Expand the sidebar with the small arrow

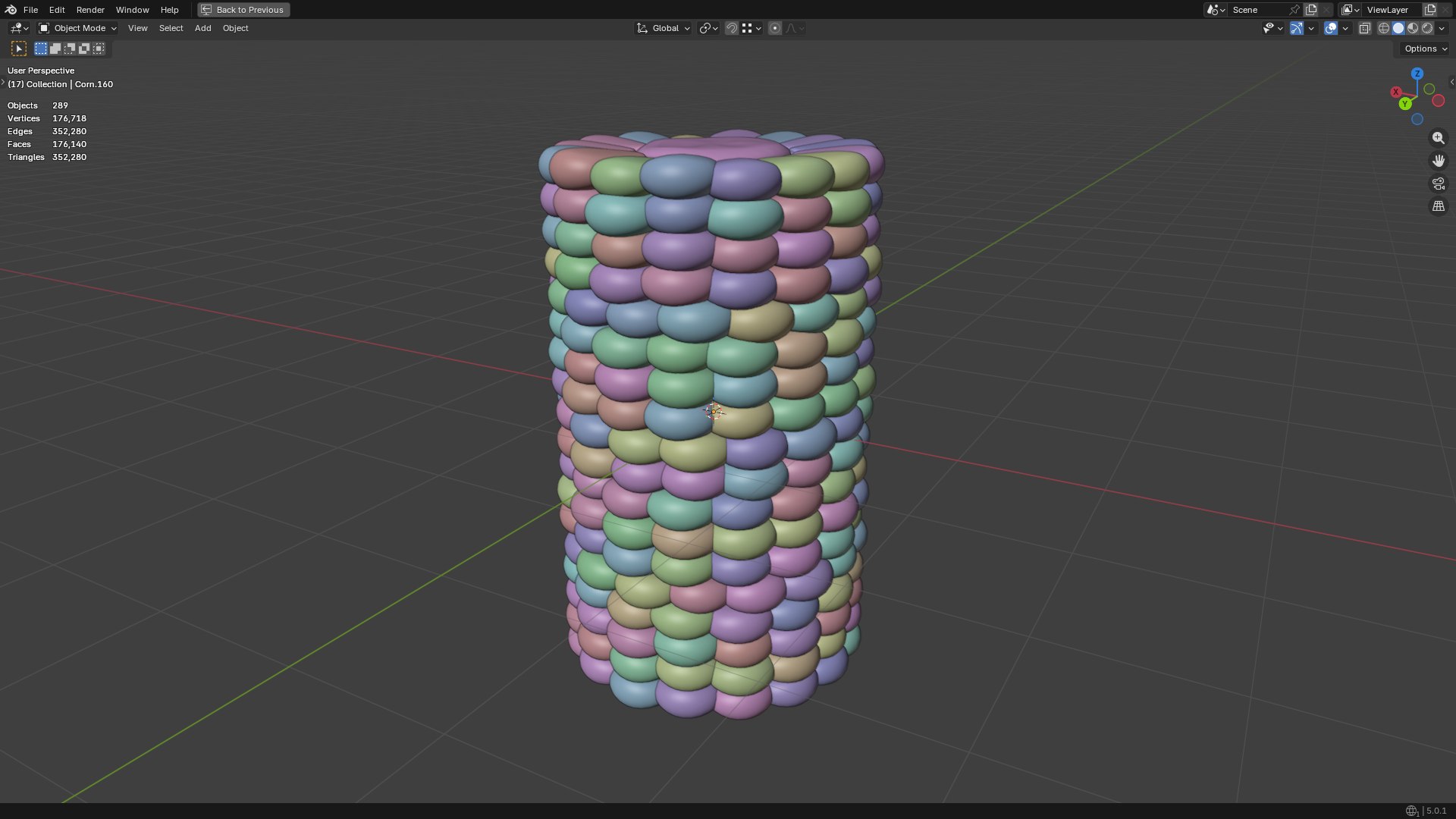click(1451, 82)
